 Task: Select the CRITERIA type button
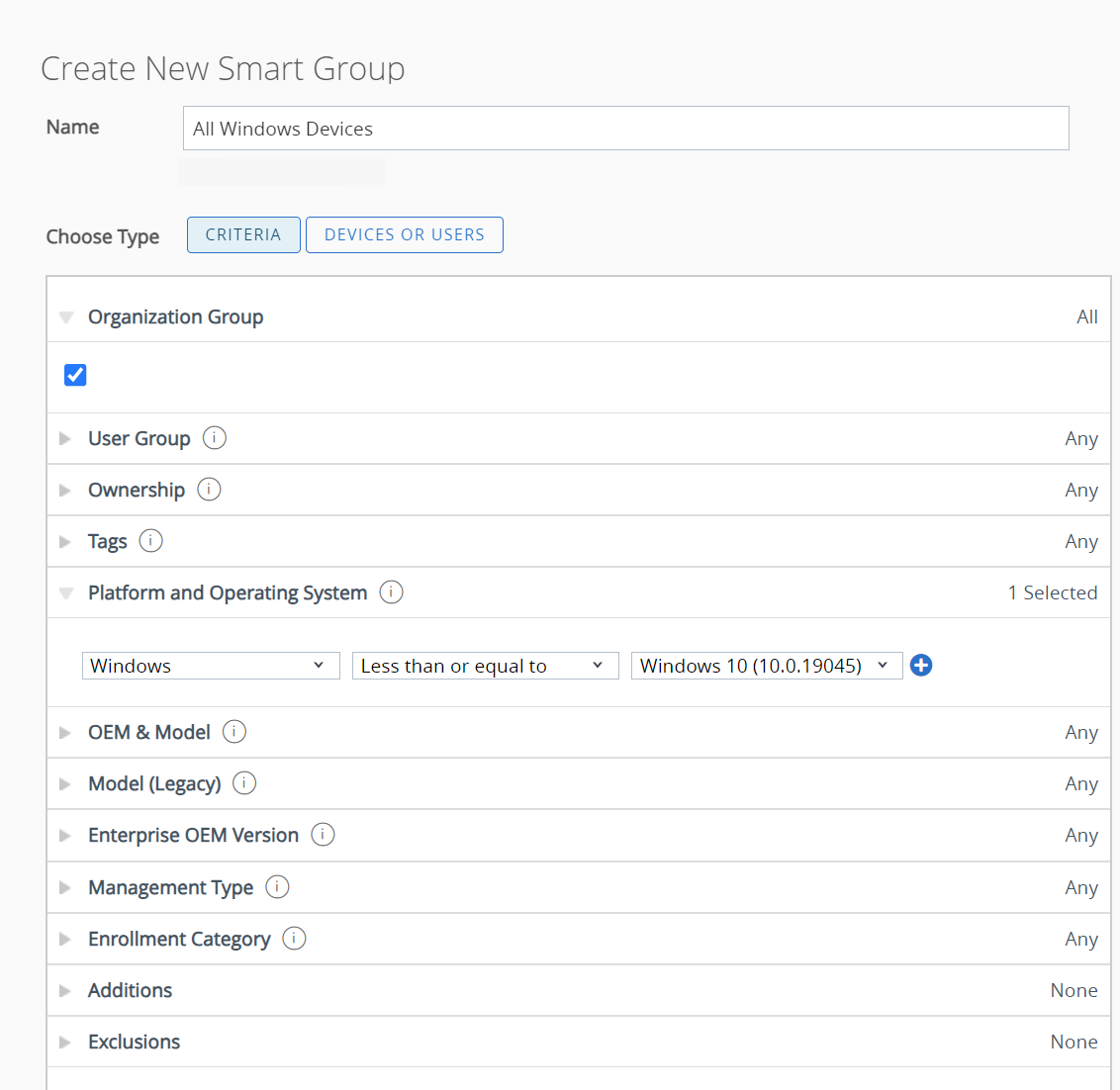pos(243,234)
